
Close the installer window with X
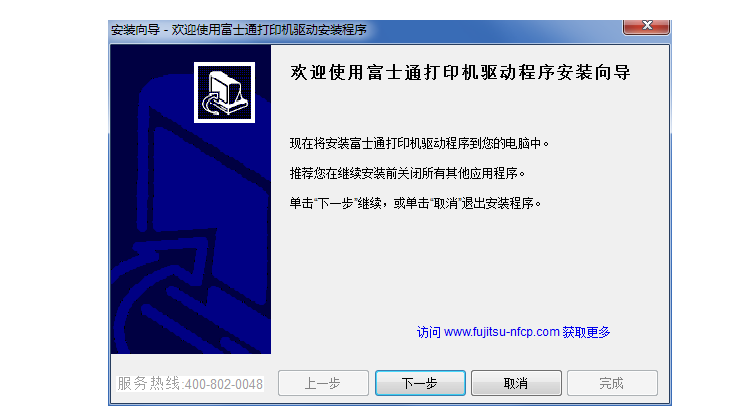coord(646,26)
